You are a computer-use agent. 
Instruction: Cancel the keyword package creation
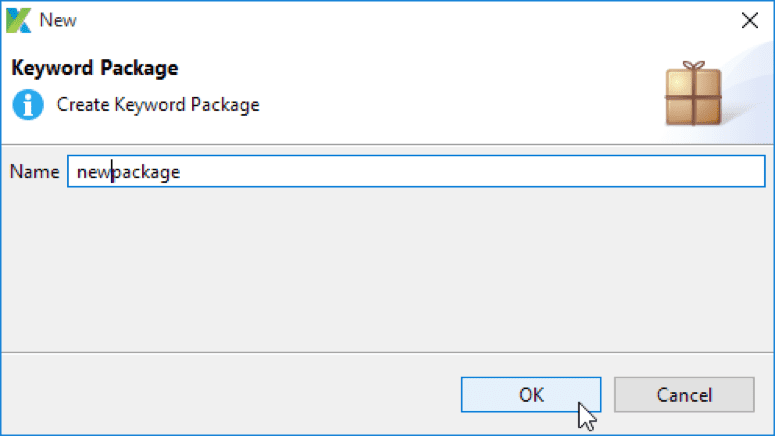(x=684, y=394)
